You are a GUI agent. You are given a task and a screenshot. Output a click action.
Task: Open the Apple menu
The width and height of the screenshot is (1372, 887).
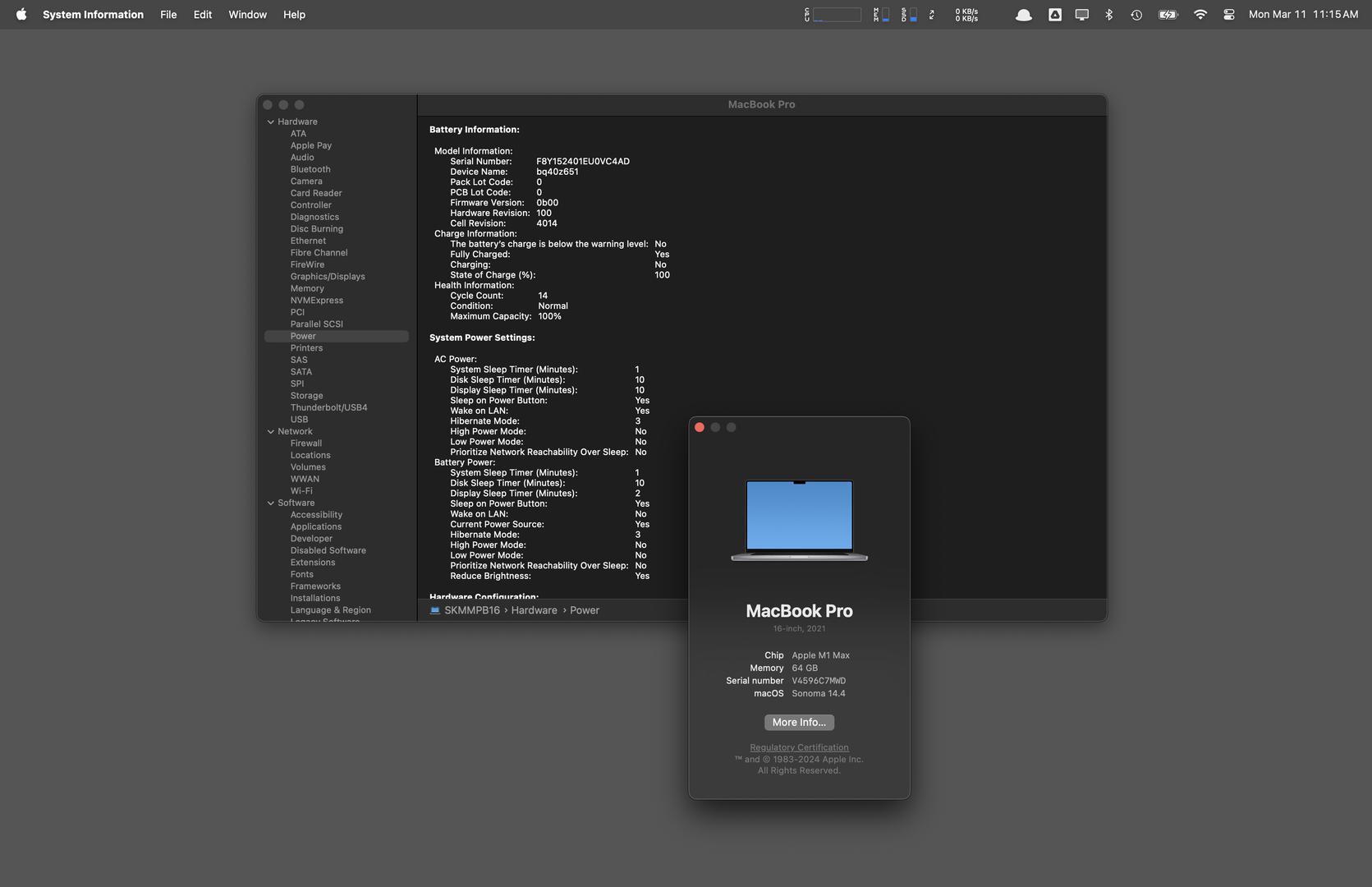point(21,14)
